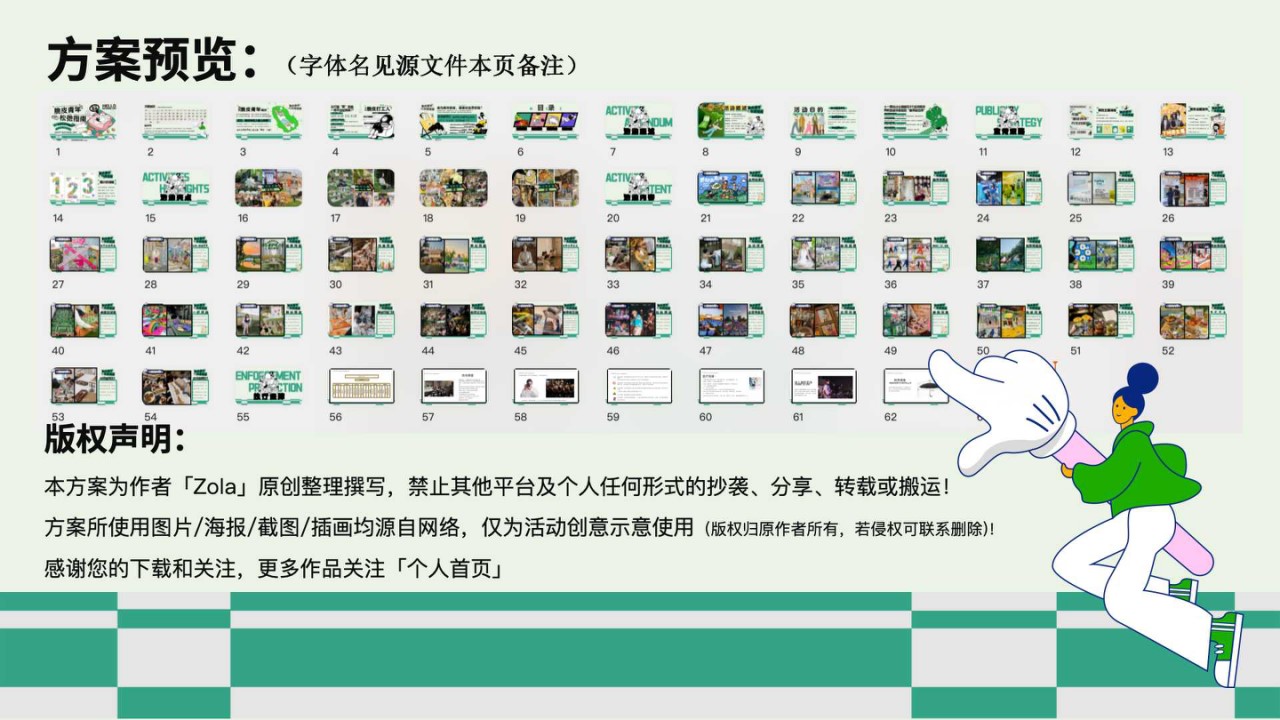Open the table slide thumbnail numbered 56
This screenshot has height=720, width=1280.
click(x=361, y=387)
